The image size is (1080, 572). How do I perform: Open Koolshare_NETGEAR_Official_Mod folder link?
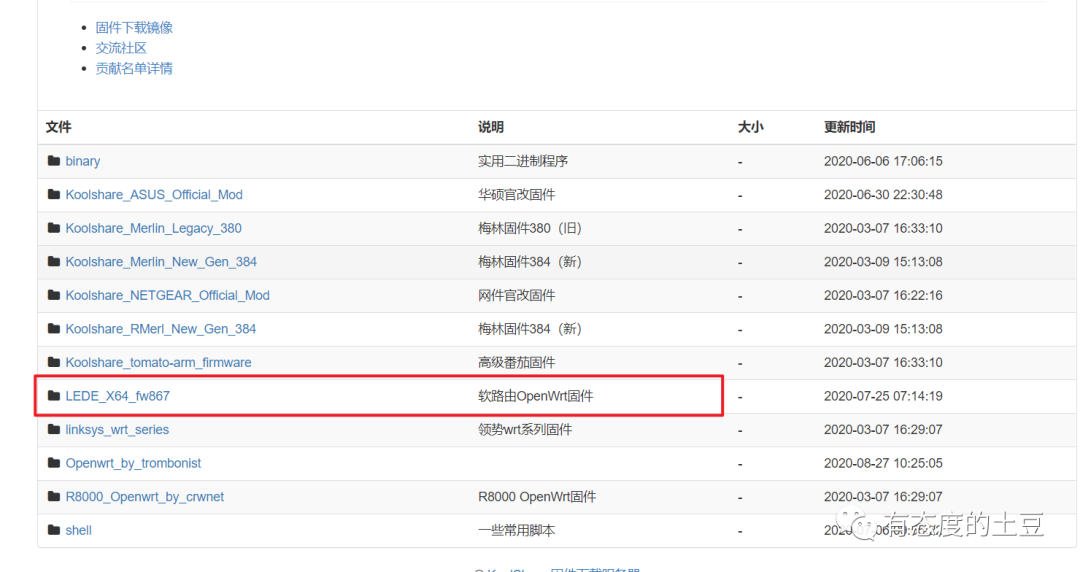pyautogui.click(x=167, y=296)
